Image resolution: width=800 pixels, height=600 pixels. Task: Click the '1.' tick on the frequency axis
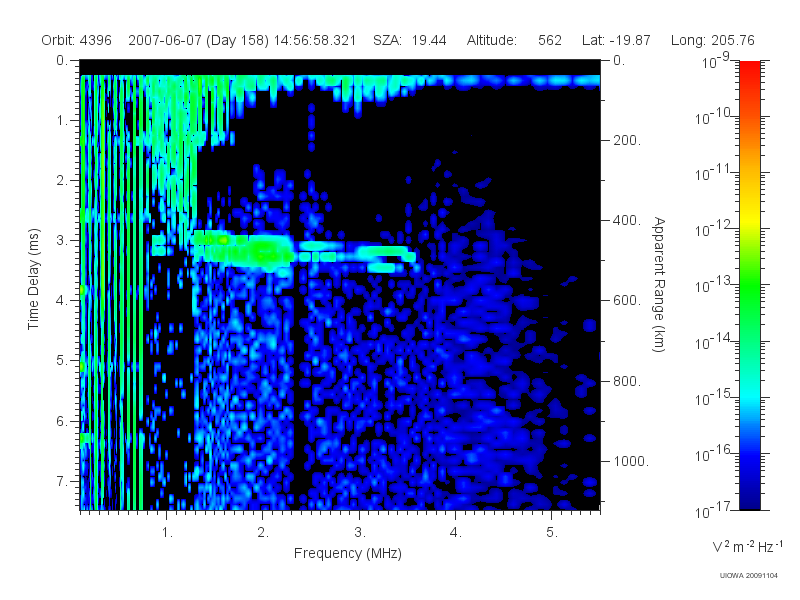point(167,533)
